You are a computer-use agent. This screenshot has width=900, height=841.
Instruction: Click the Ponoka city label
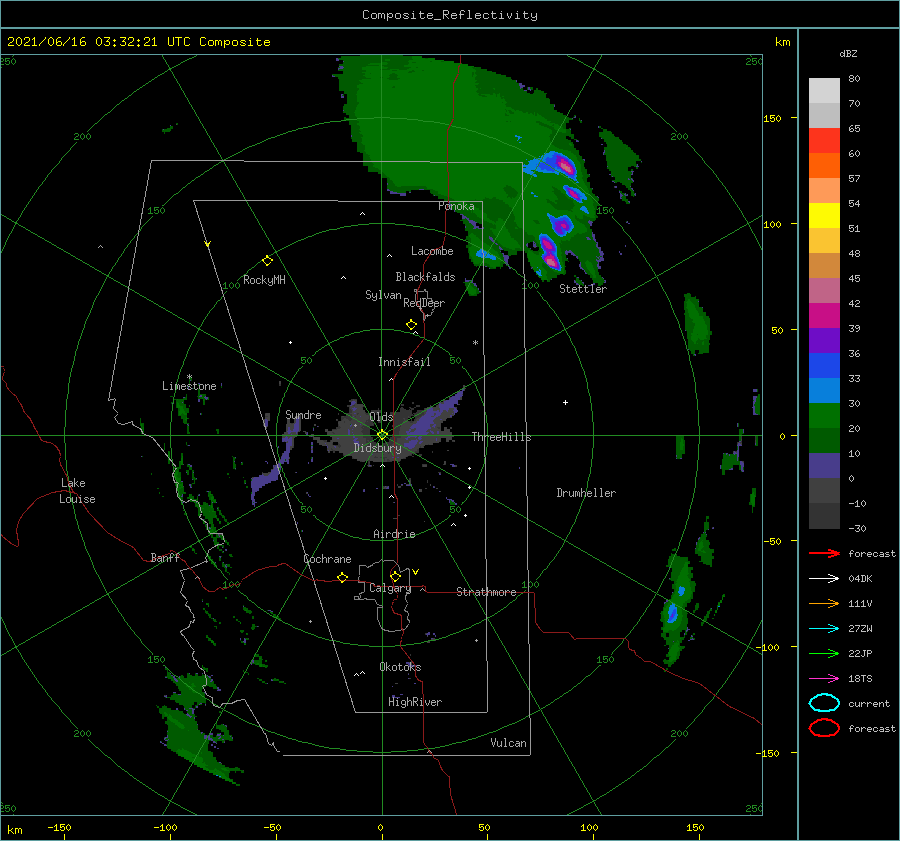[456, 206]
